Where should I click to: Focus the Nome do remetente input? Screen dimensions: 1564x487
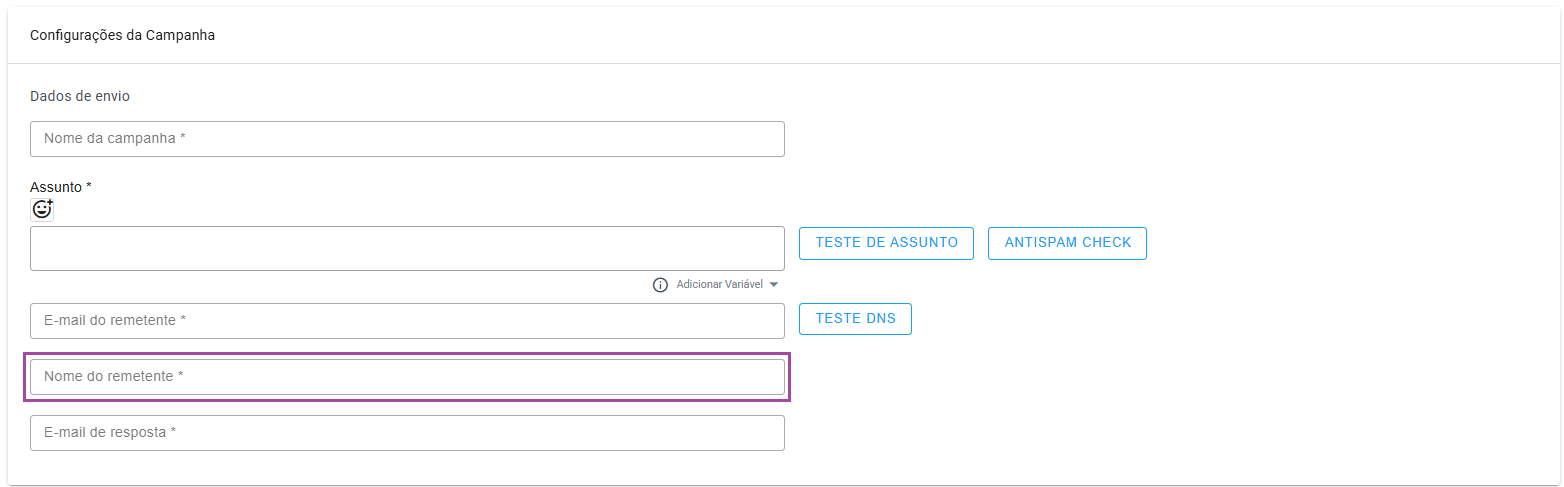click(x=407, y=377)
